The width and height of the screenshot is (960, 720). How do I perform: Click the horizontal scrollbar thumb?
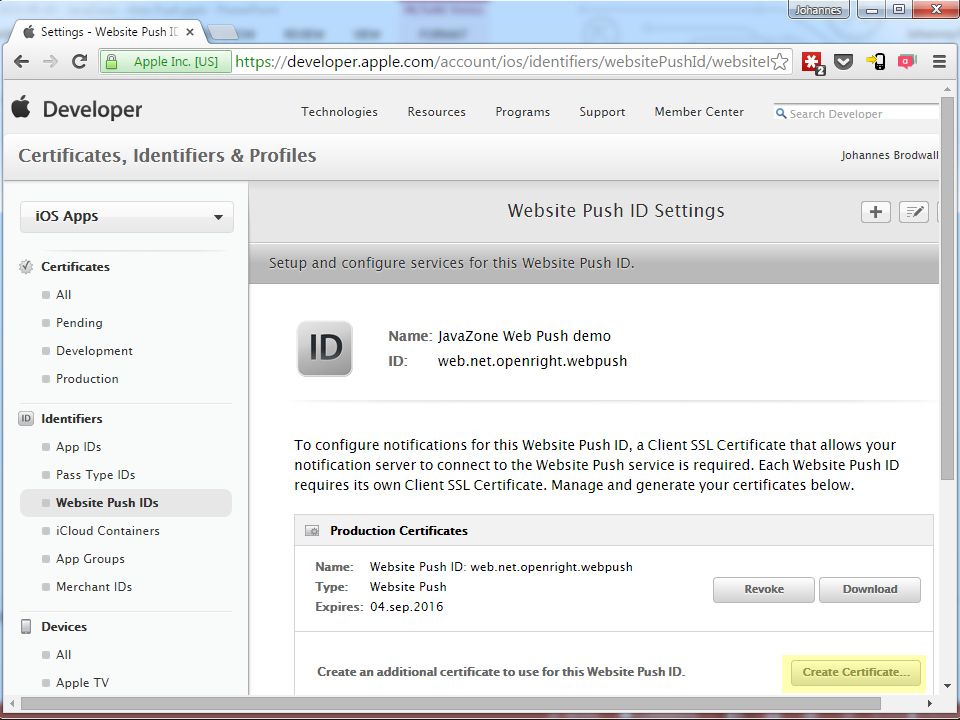(451, 703)
